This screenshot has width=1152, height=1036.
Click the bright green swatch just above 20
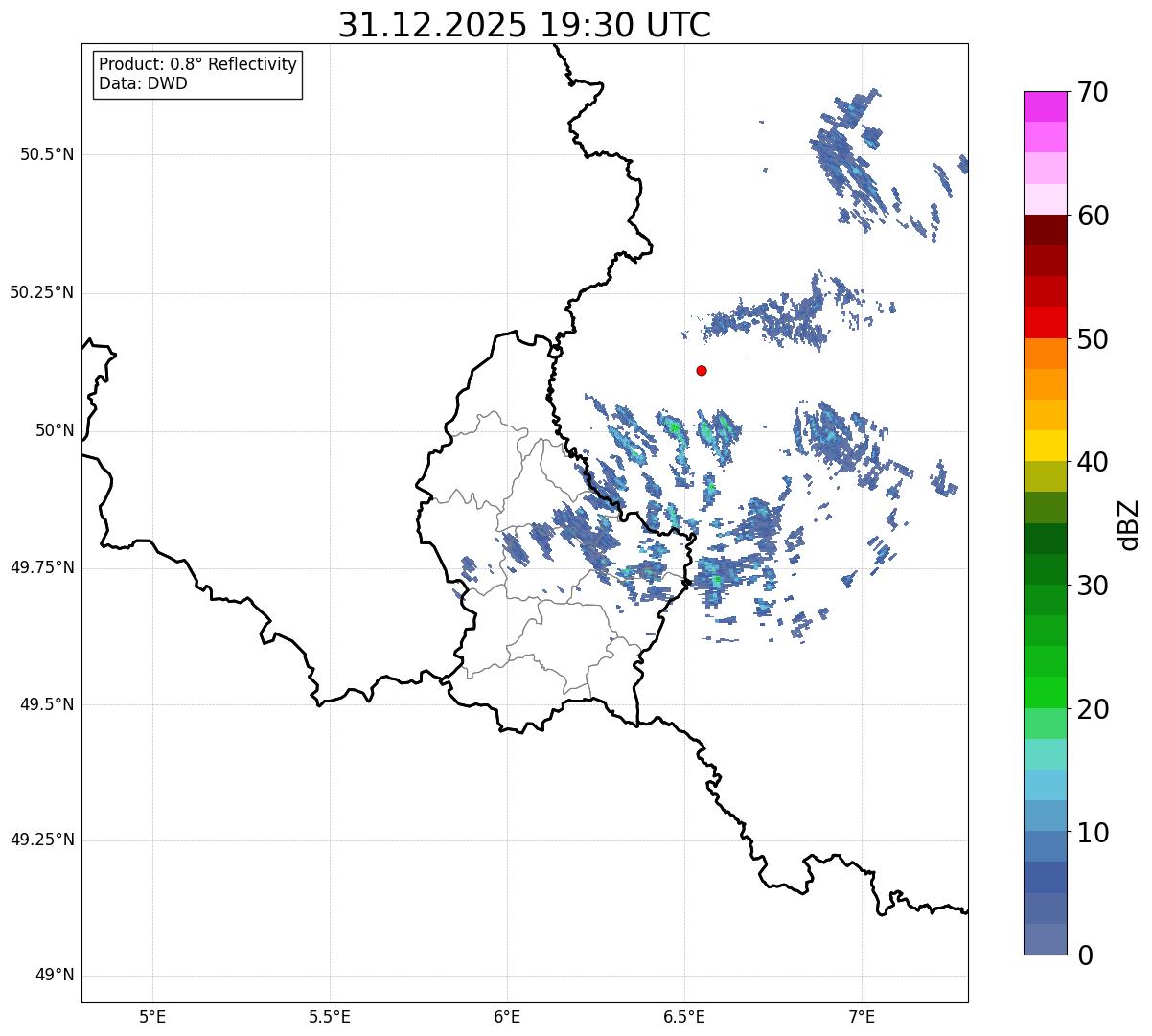(x=1044, y=693)
